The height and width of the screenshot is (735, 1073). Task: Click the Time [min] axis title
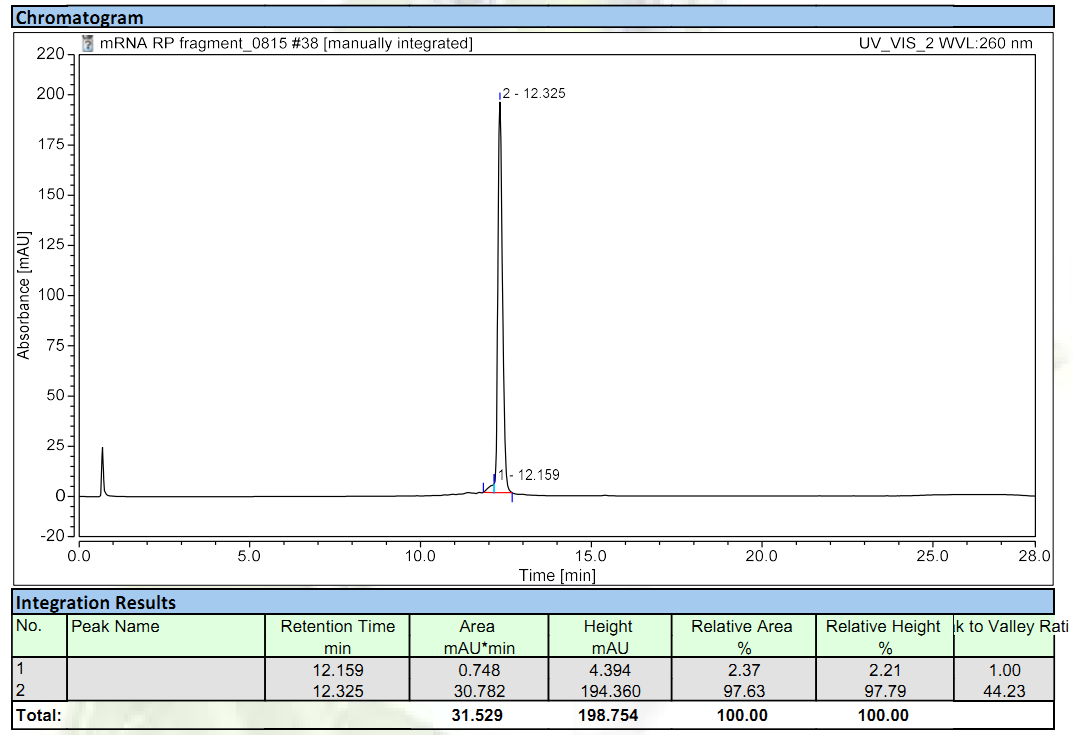point(556,575)
